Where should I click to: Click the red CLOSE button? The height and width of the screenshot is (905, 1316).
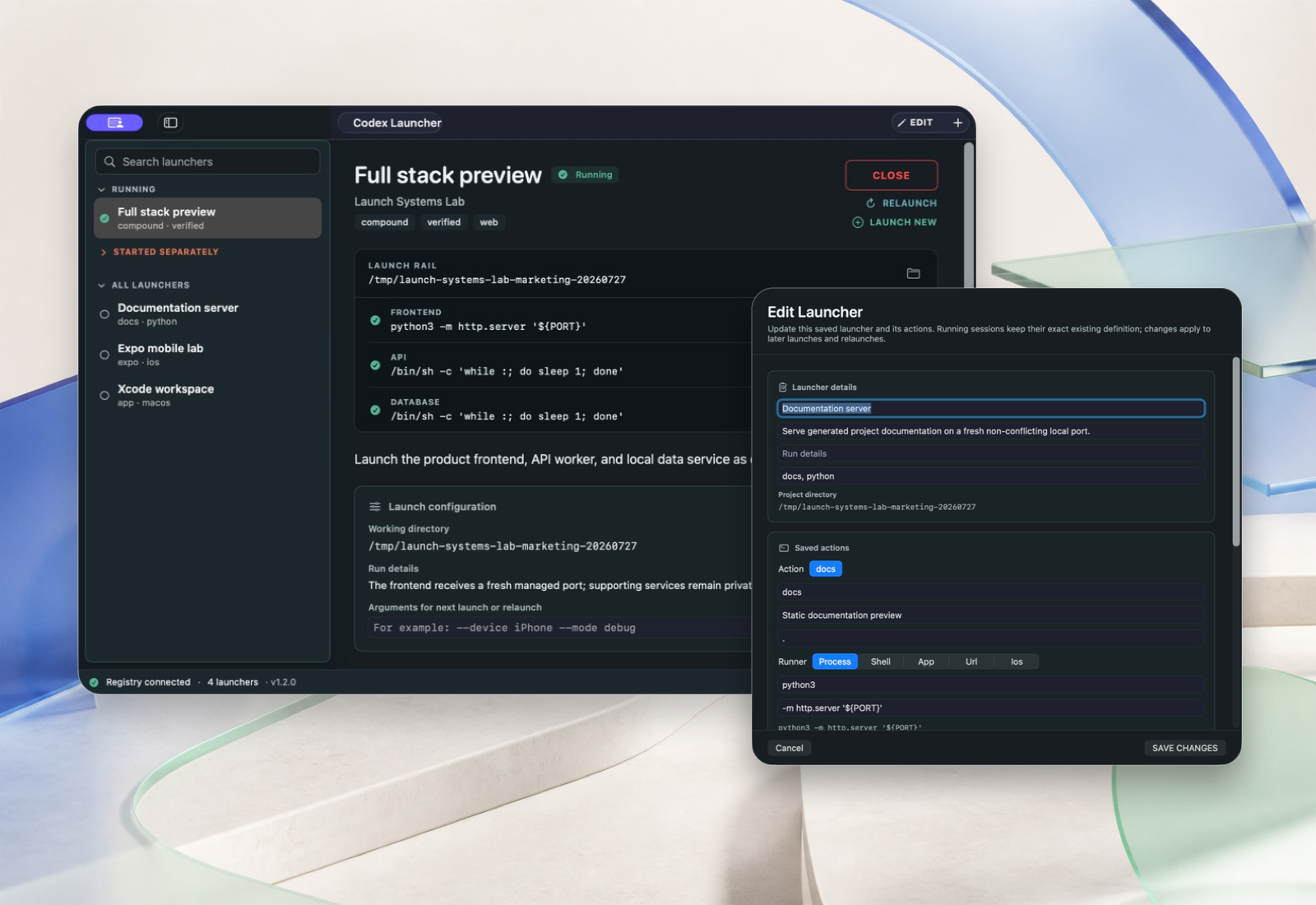click(x=891, y=175)
